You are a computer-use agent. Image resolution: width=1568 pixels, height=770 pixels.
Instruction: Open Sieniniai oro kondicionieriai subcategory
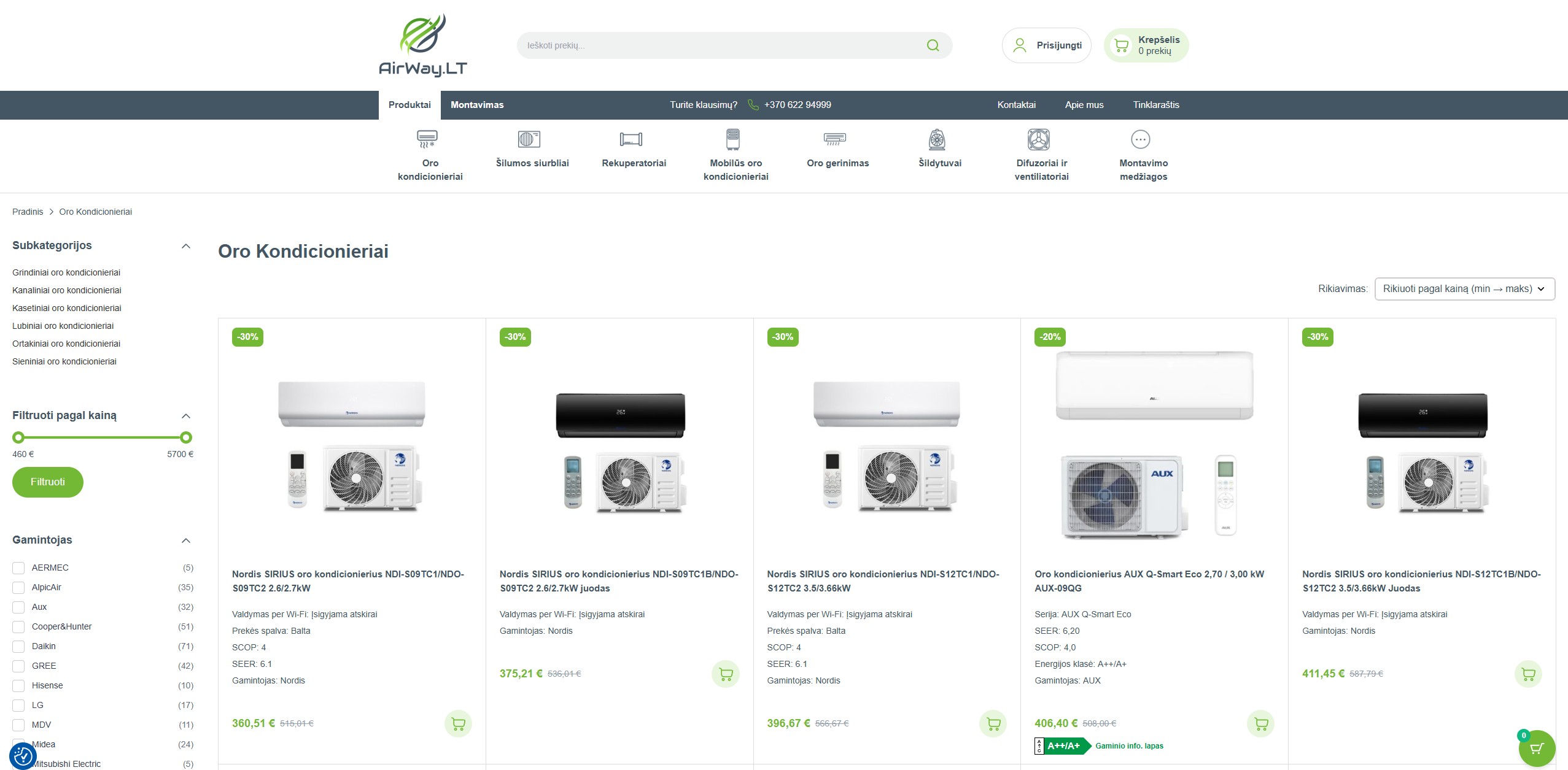click(x=64, y=361)
